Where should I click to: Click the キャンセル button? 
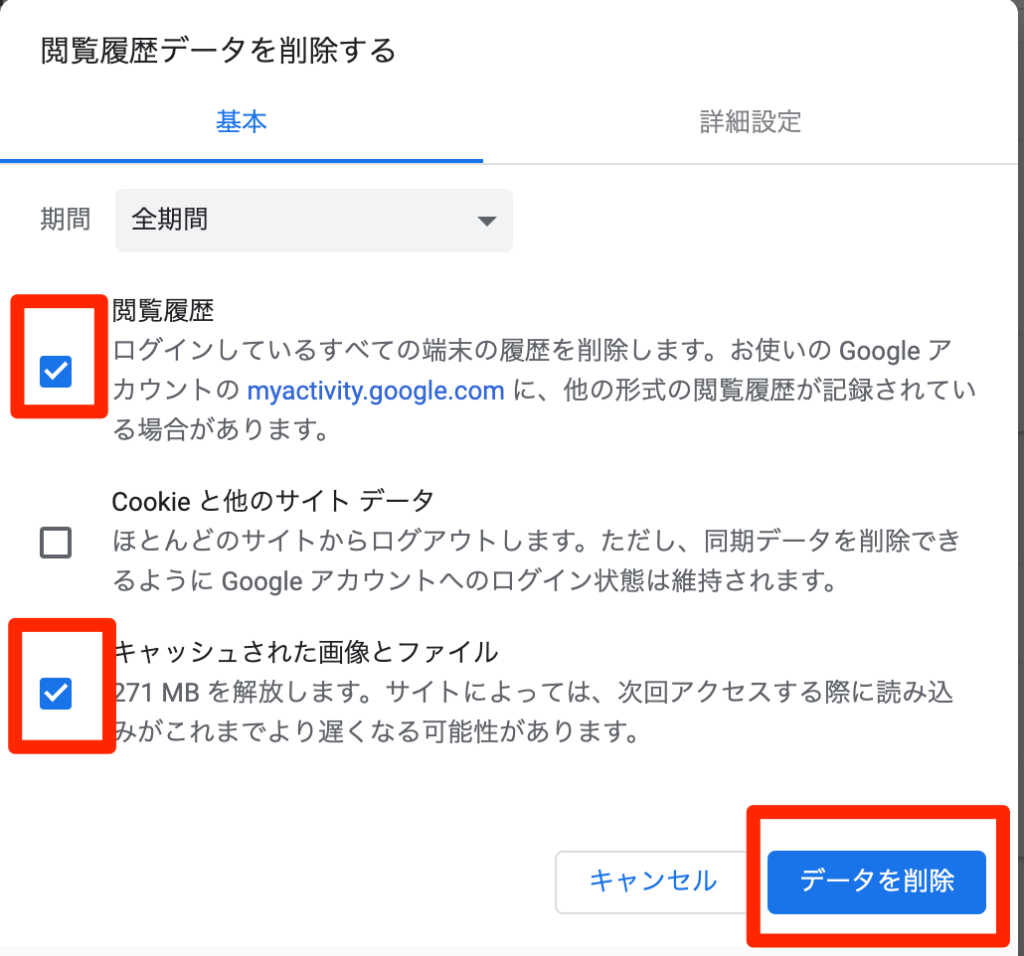[x=652, y=881]
